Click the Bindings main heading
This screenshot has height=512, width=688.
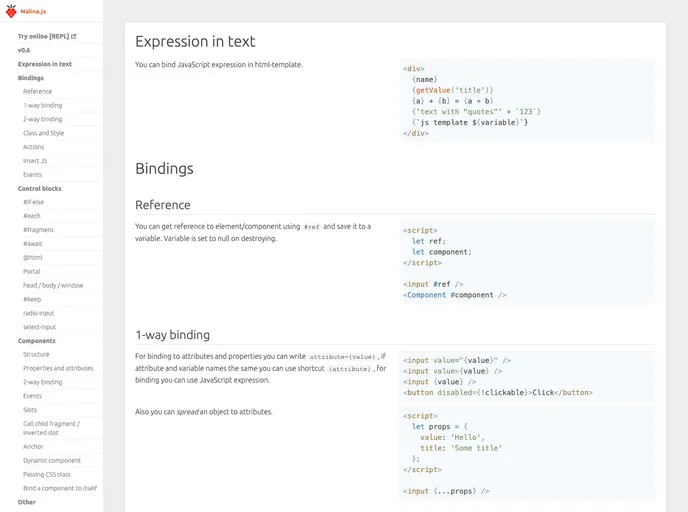165,169
